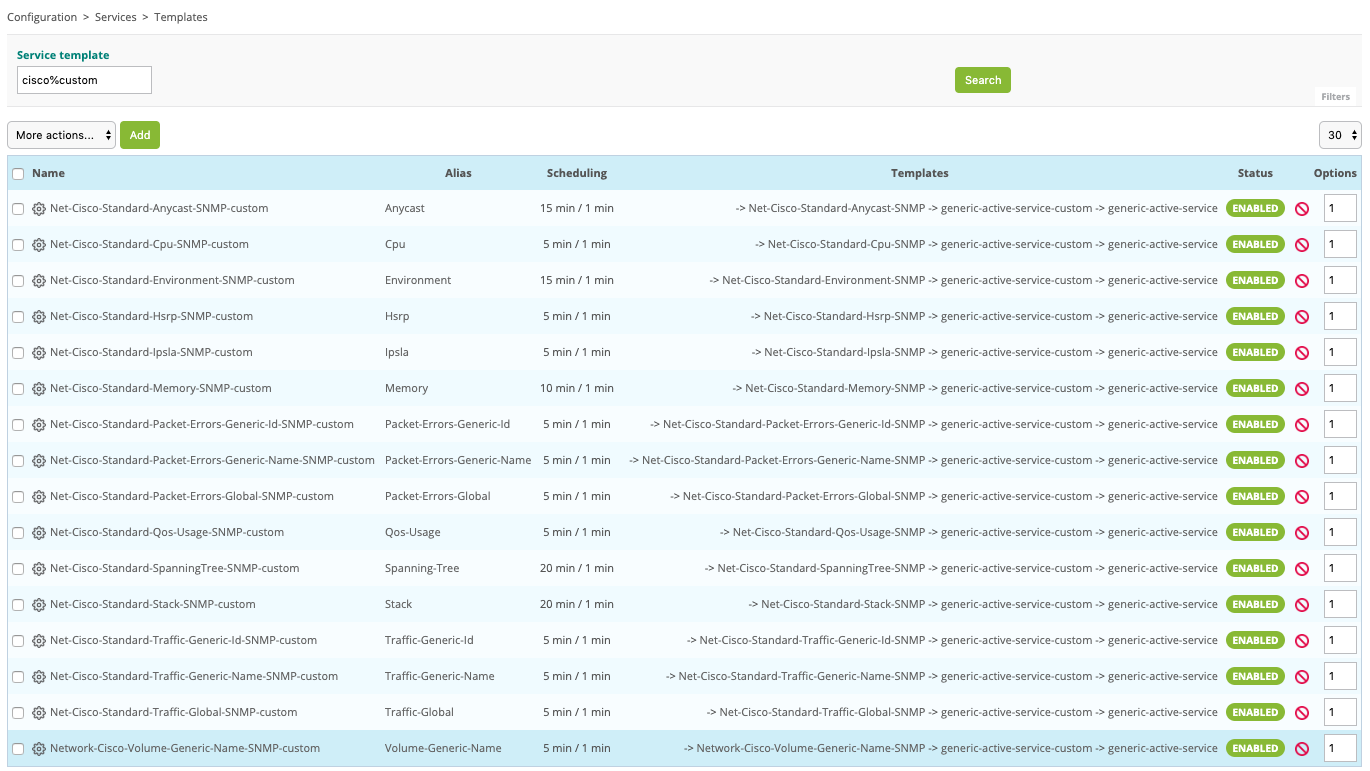Screen dimensions: 1370x771
Task: Check the Qos-Usage-SNMP-custom row checkbox
Action: (x=18, y=533)
